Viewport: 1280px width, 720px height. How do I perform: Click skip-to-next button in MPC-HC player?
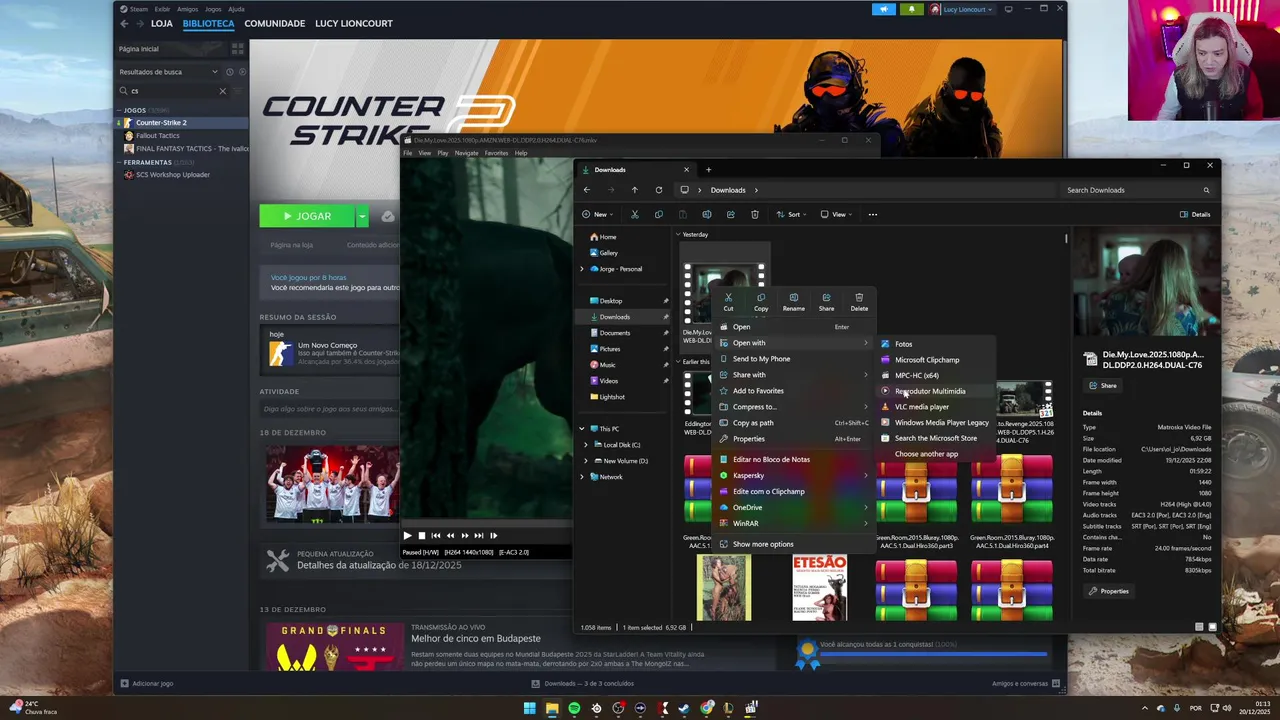(x=479, y=536)
